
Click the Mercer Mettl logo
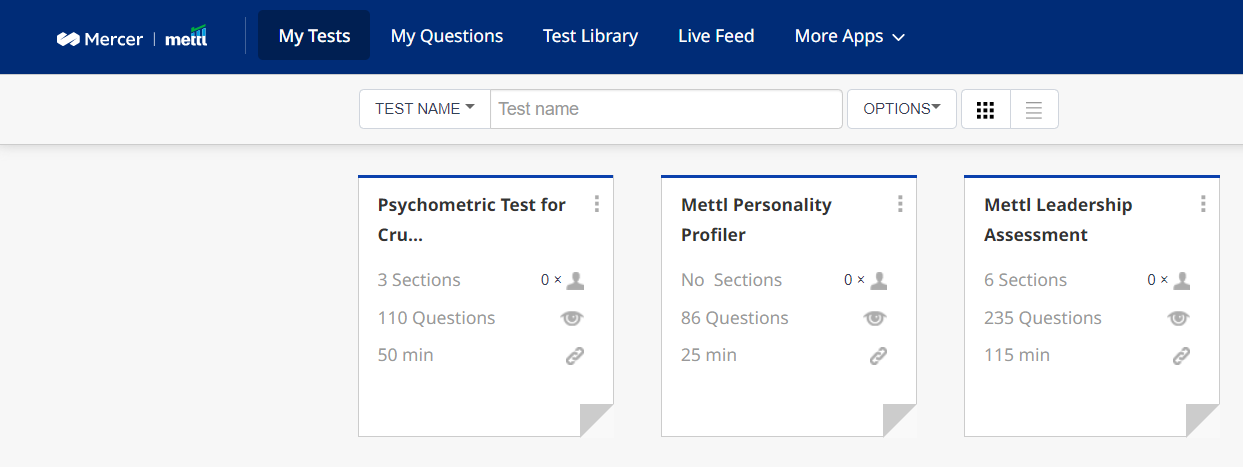[132, 37]
